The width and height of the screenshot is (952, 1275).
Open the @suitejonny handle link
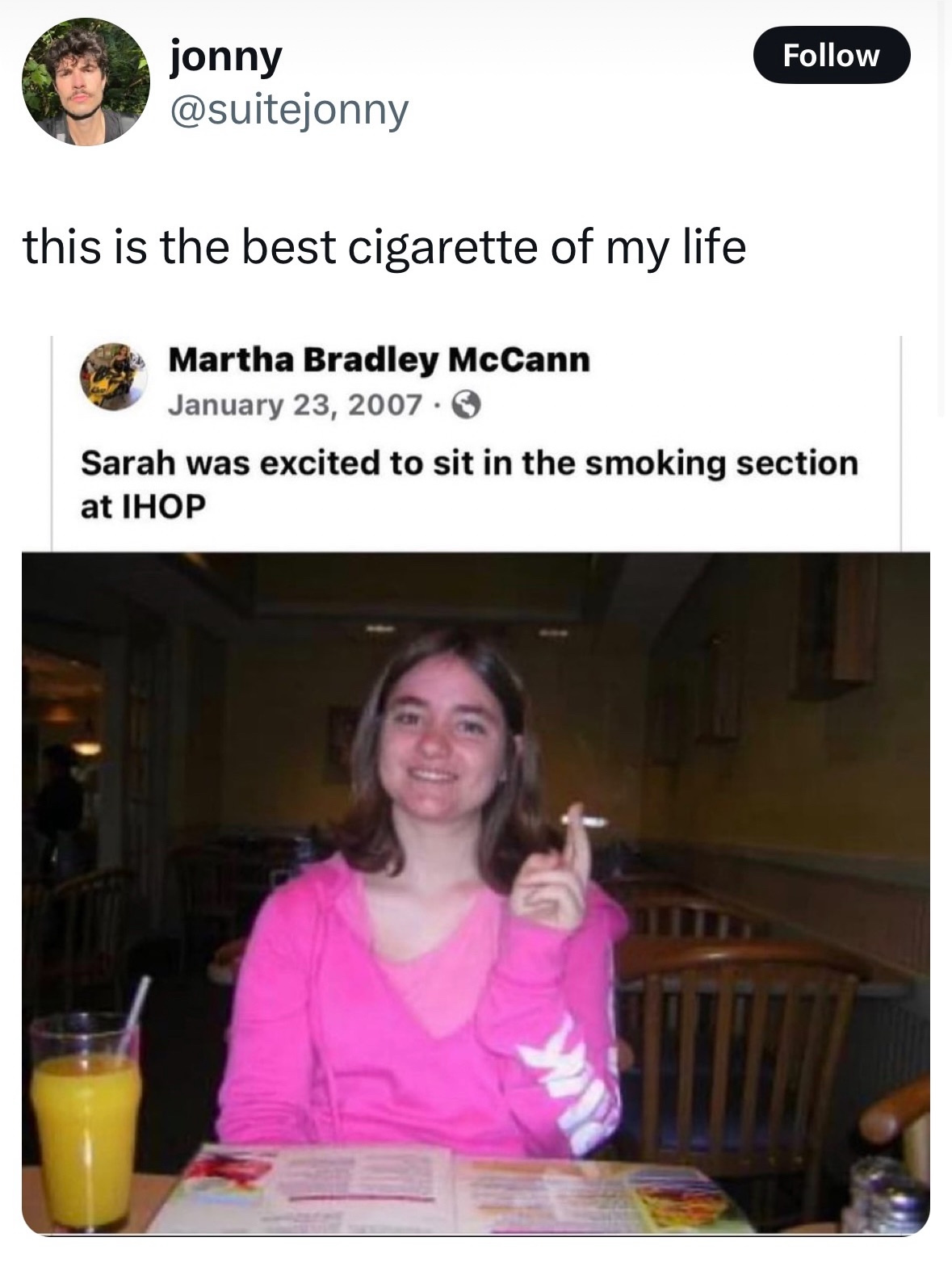(289, 110)
